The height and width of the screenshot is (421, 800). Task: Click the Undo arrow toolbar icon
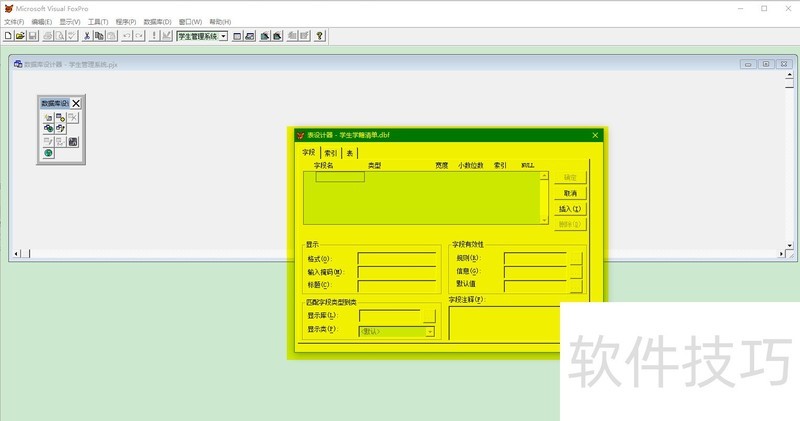coord(127,36)
